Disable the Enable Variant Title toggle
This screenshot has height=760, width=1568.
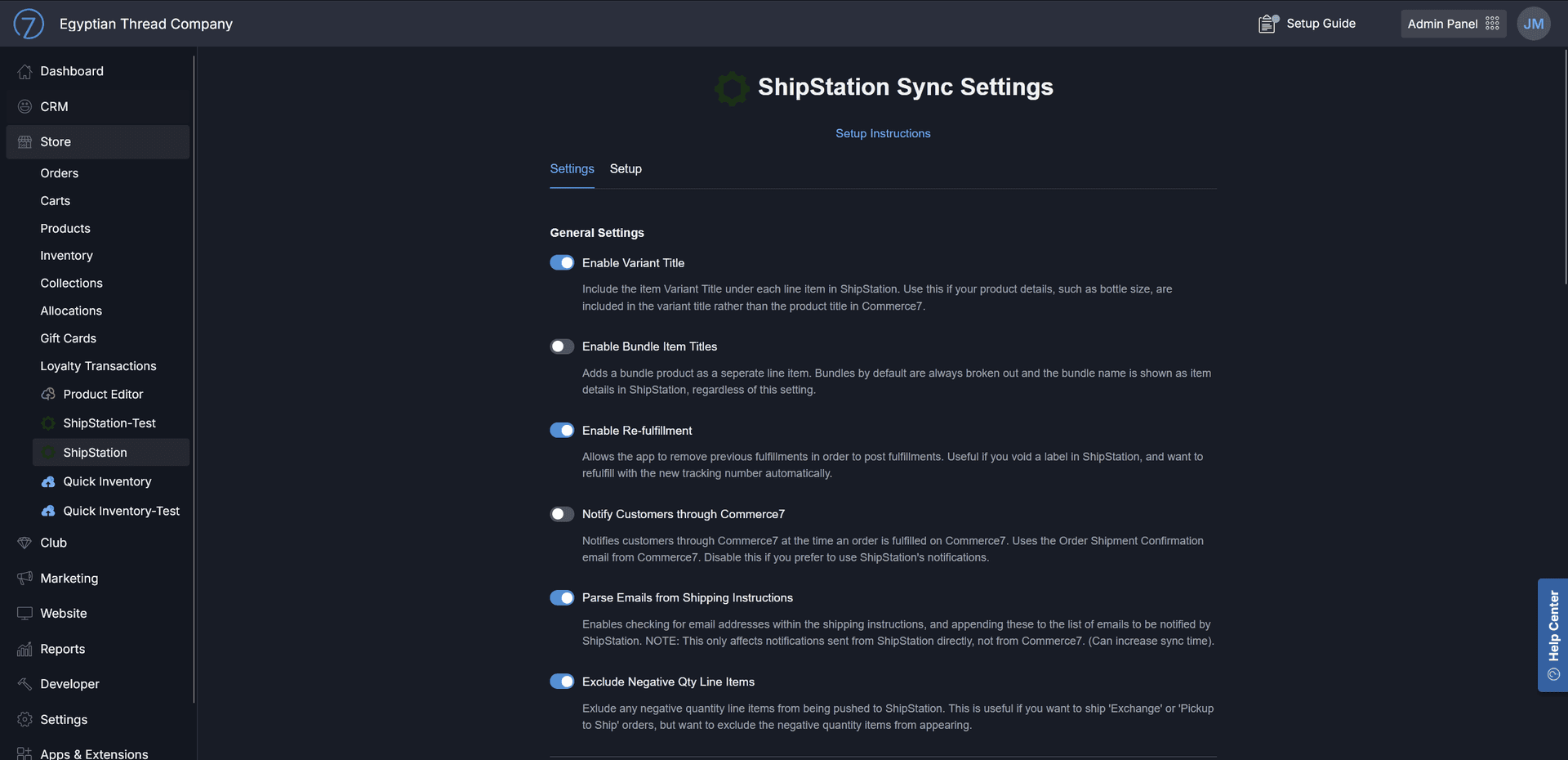tap(562, 262)
